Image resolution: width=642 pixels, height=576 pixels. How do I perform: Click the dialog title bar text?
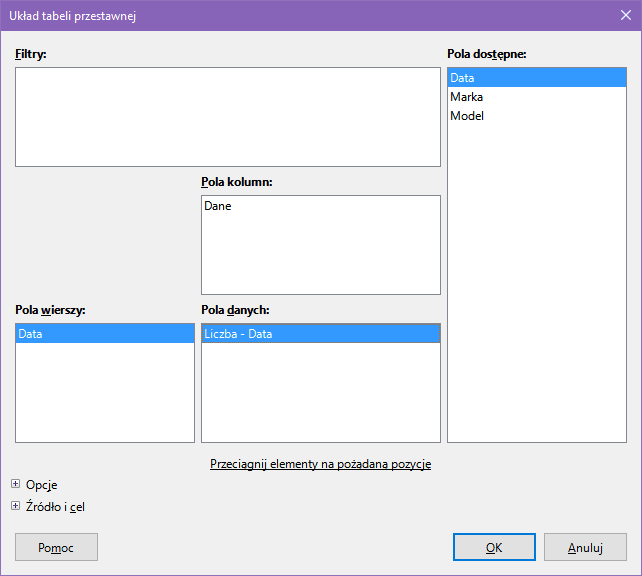point(73,15)
